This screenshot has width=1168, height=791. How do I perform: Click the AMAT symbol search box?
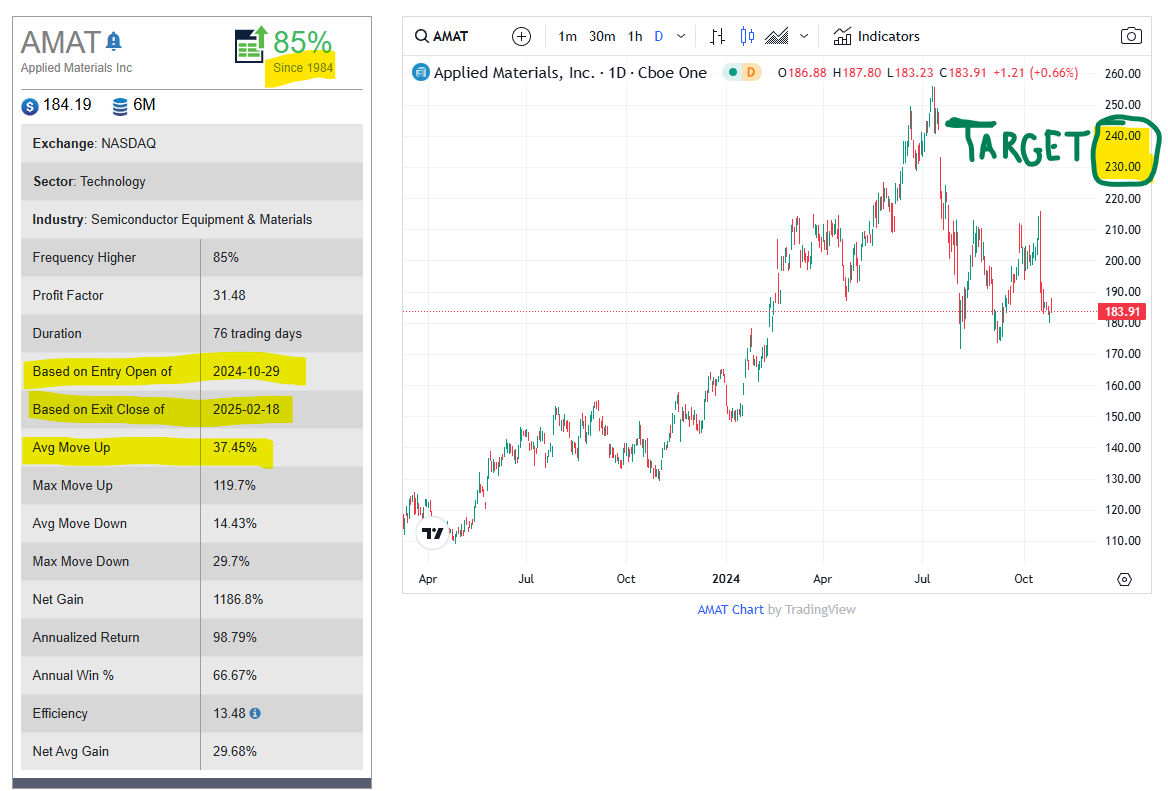(442, 36)
